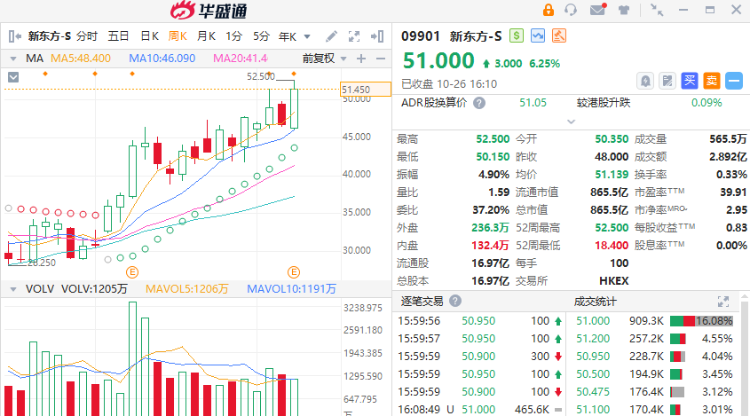Click the compact mode arrows icon

point(657,10)
